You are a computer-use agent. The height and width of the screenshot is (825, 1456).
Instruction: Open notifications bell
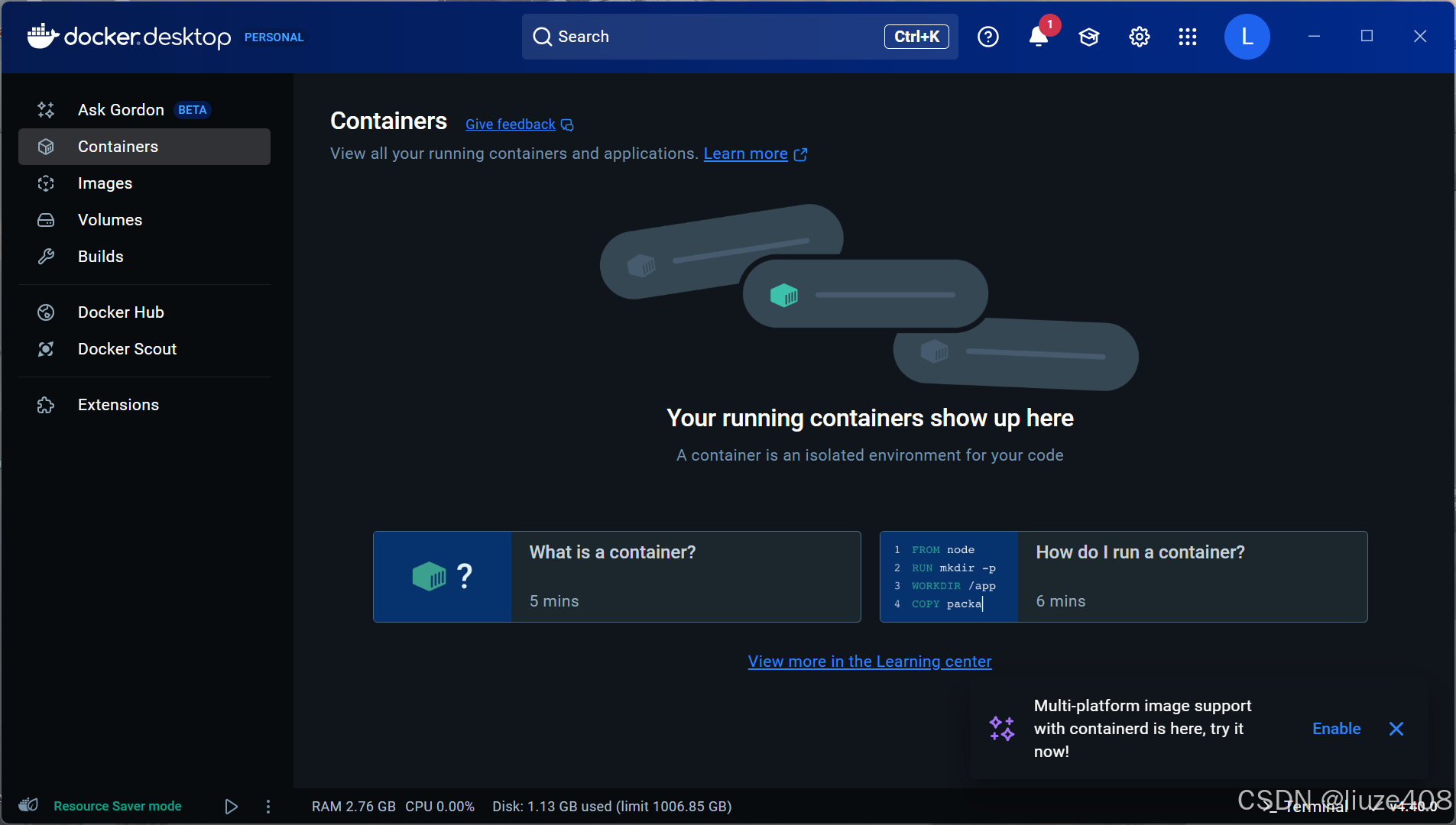(x=1039, y=36)
